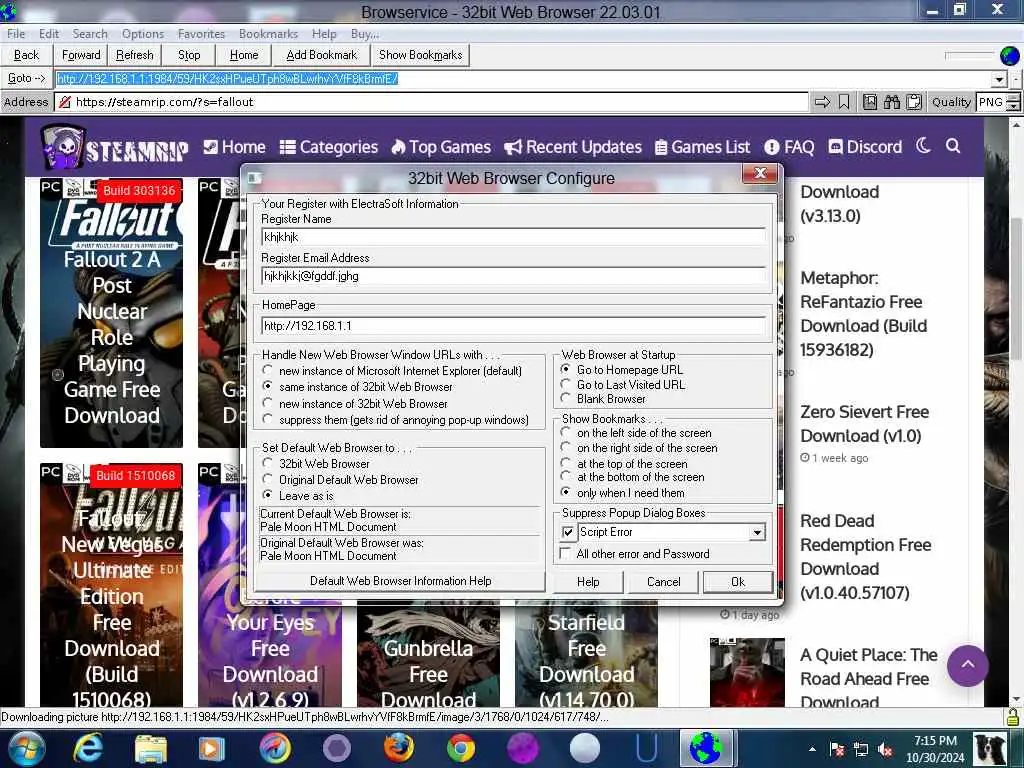Click the Browservice globe taskbar icon
Viewport: 1024px width, 768px height.
(x=705, y=748)
